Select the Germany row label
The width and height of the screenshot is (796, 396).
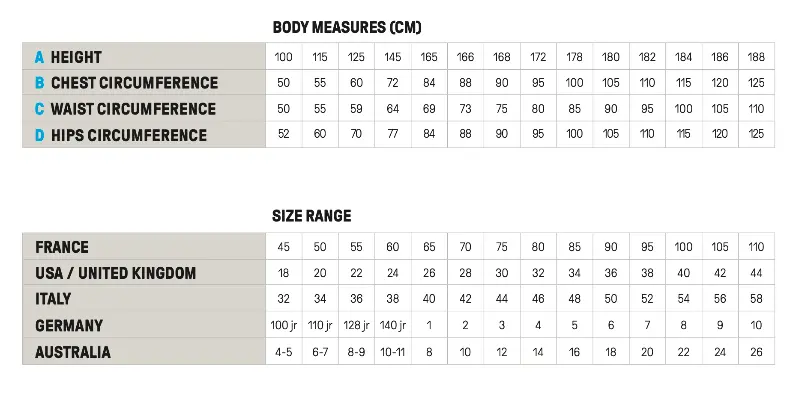(69, 325)
